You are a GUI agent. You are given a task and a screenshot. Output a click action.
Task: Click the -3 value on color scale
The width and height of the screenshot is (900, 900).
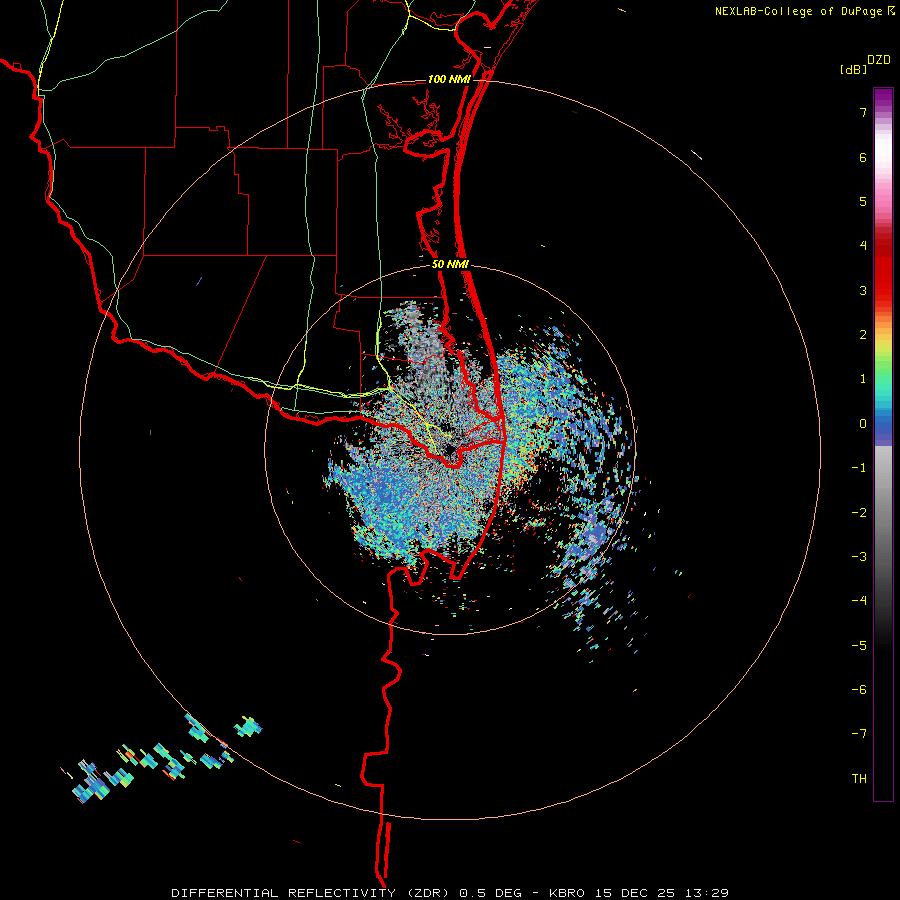[x=859, y=557]
